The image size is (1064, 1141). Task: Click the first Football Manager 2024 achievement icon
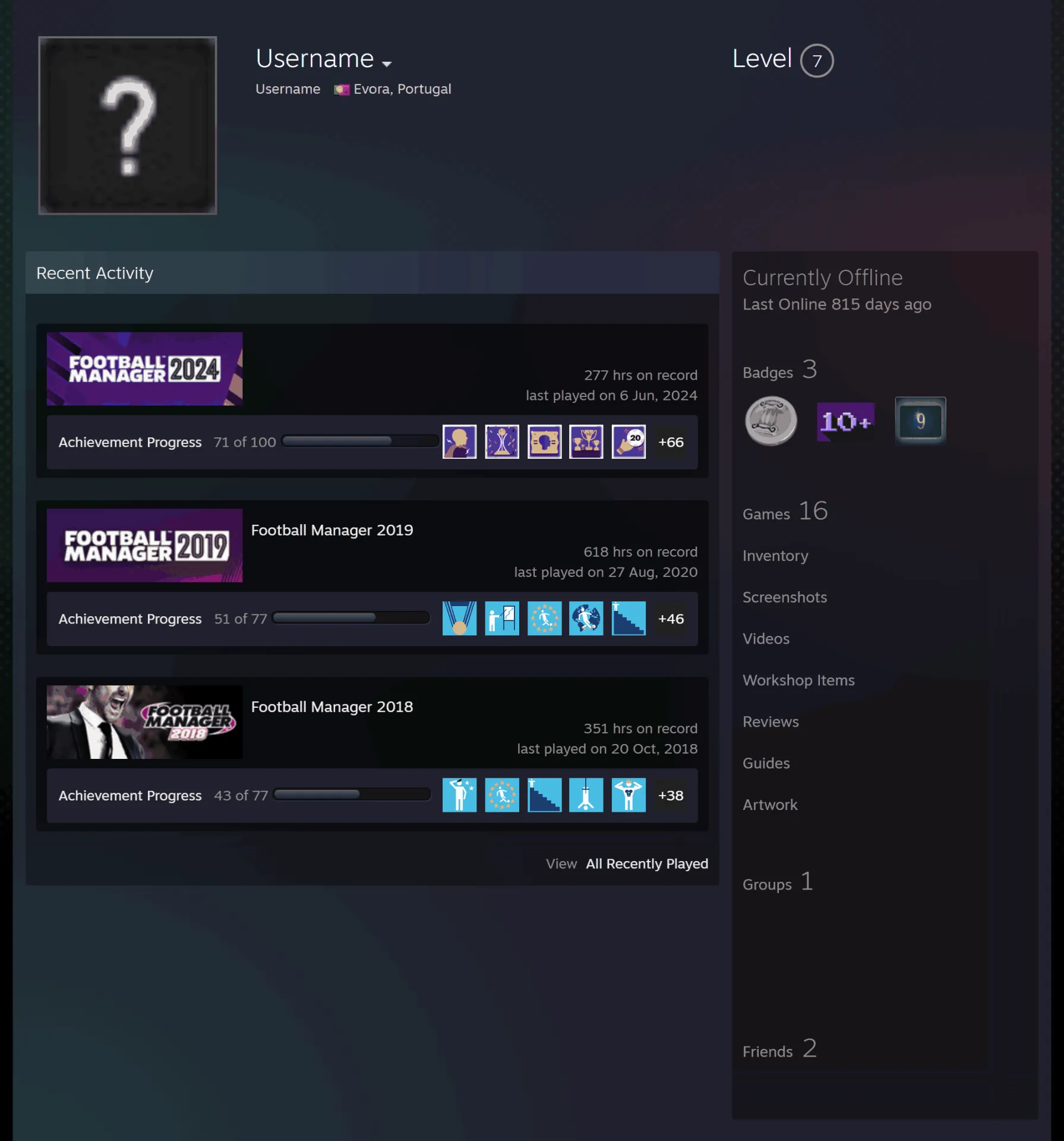[x=459, y=442]
